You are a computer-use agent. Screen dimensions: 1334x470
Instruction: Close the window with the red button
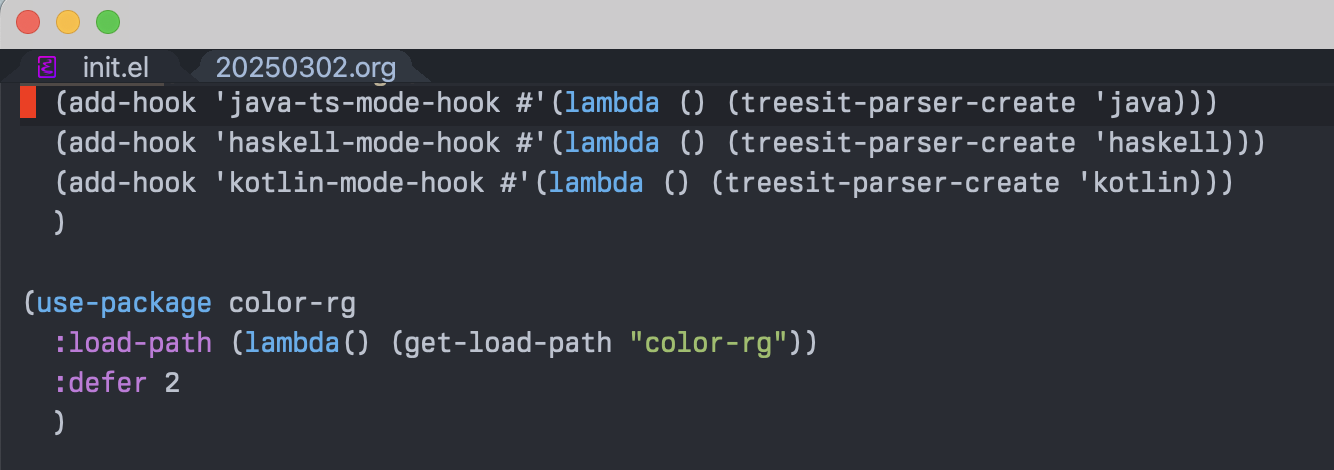(x=28, y=22)
